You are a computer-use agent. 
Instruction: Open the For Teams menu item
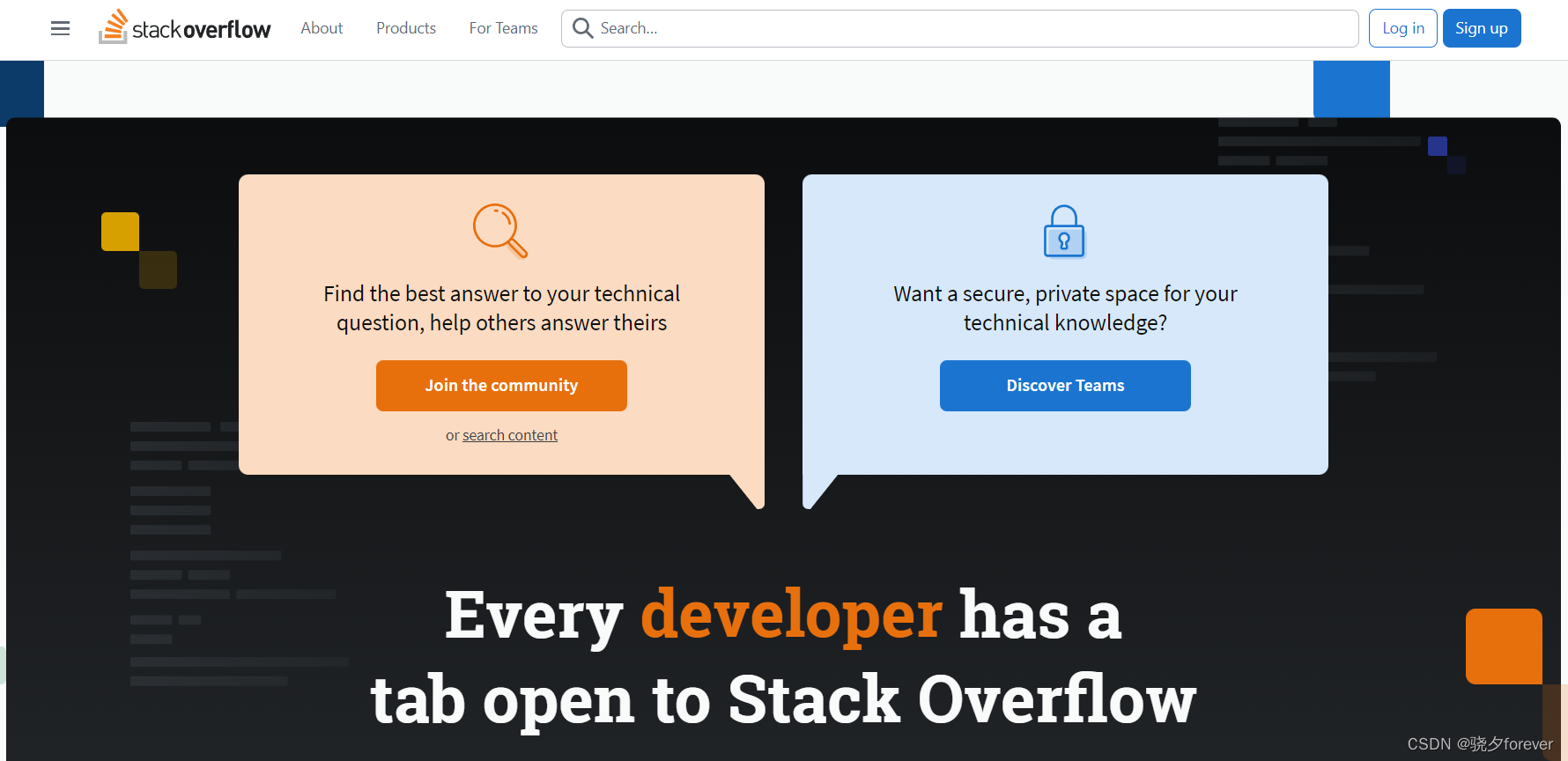[x=503, y=28]
